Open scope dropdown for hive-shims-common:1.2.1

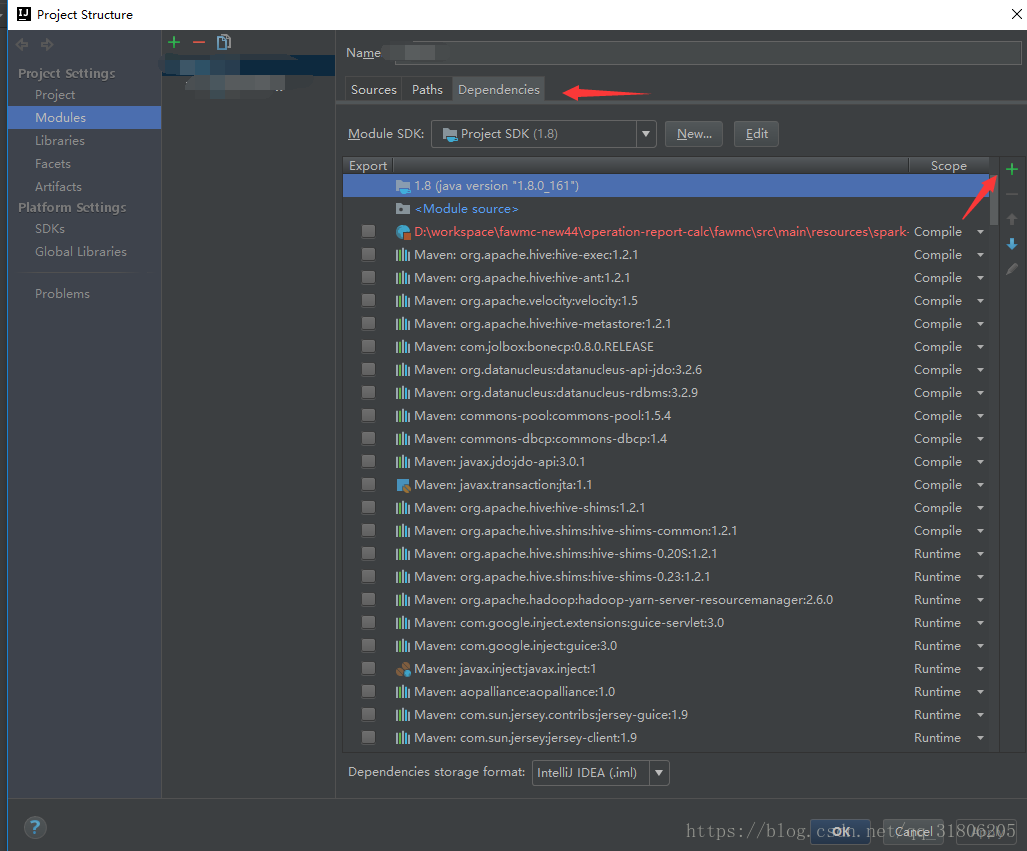coord(980,531)
